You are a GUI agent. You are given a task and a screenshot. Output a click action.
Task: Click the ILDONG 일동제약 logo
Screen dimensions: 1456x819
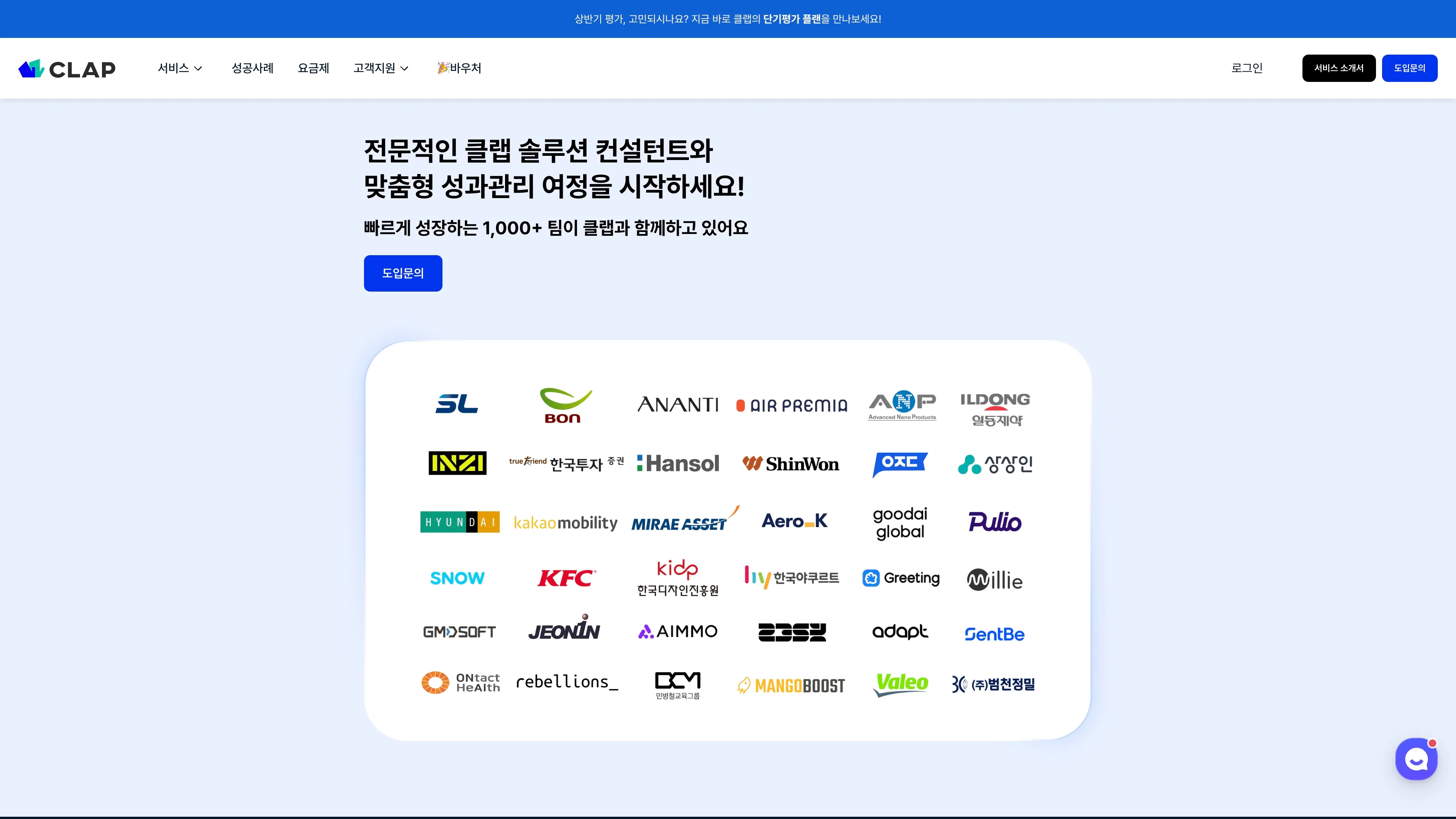click(x=995, y=409)
